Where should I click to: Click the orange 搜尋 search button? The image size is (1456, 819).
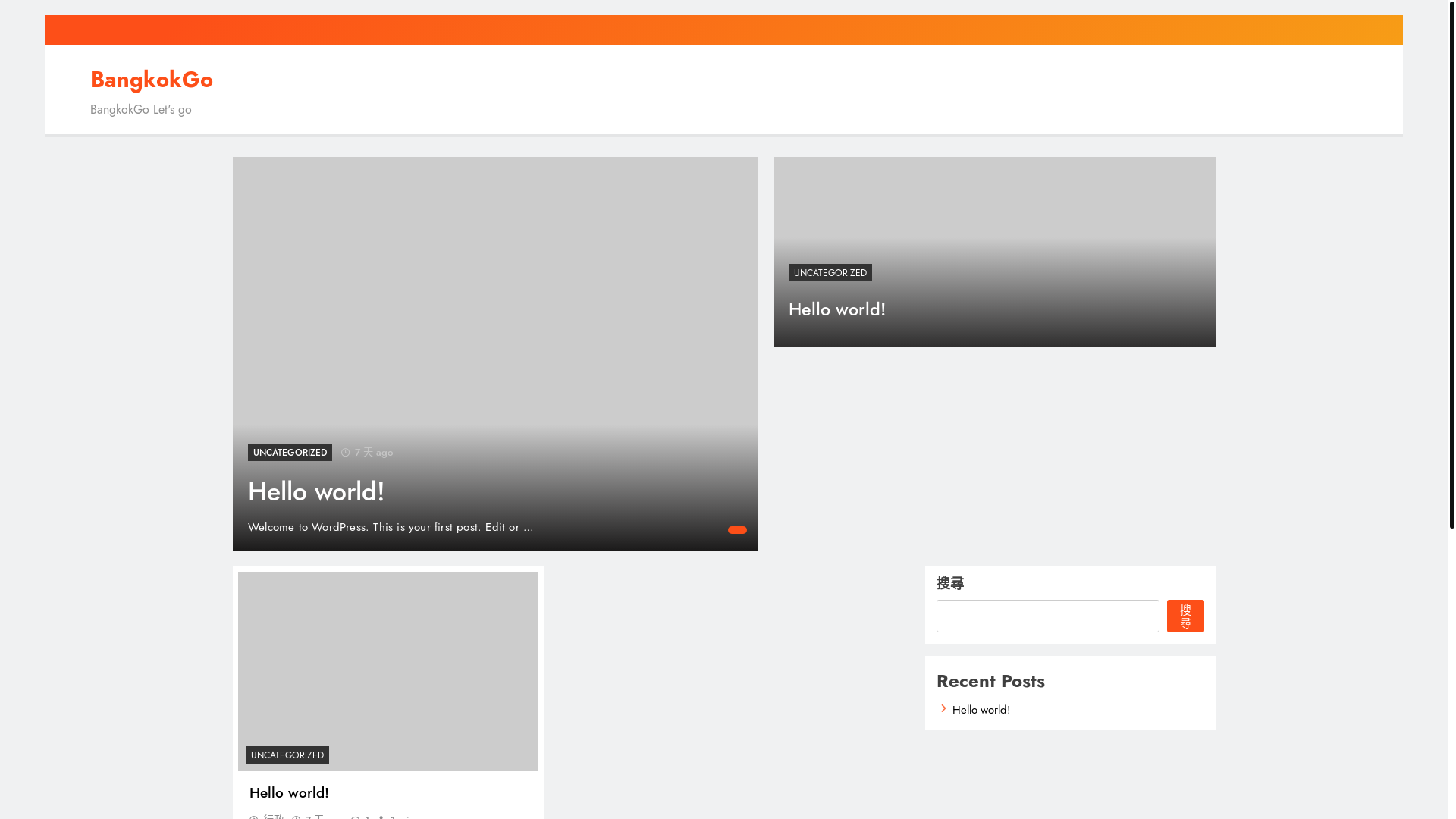click(x=1185, y=616)
